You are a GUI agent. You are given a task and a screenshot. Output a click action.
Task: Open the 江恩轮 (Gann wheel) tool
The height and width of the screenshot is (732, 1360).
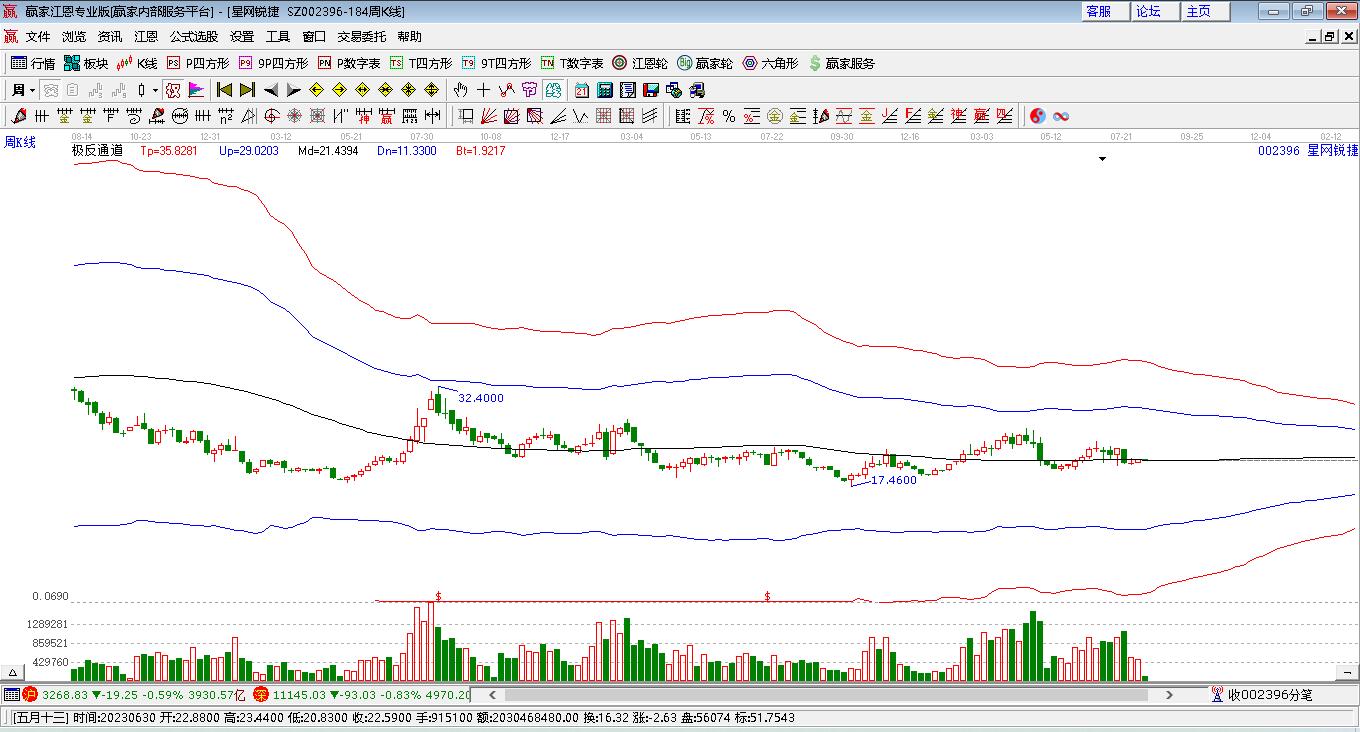pyautogui.click(x=640, y=63)
